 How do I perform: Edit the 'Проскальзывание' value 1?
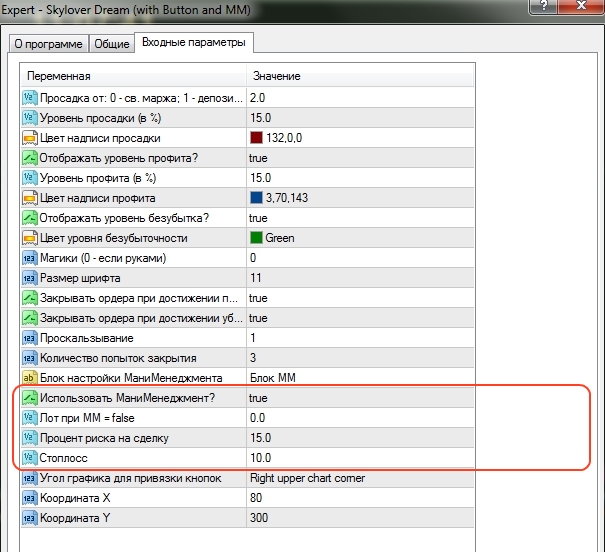point(253,338)
